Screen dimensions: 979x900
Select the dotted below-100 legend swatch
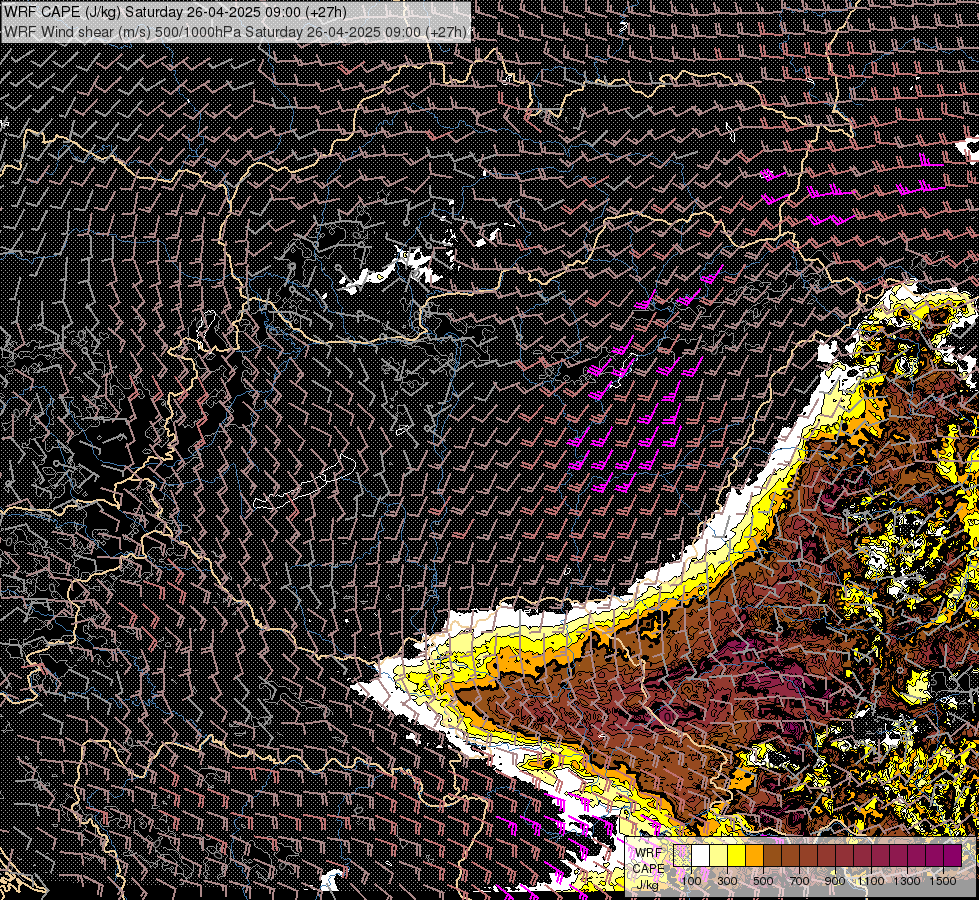click(682, 855)
